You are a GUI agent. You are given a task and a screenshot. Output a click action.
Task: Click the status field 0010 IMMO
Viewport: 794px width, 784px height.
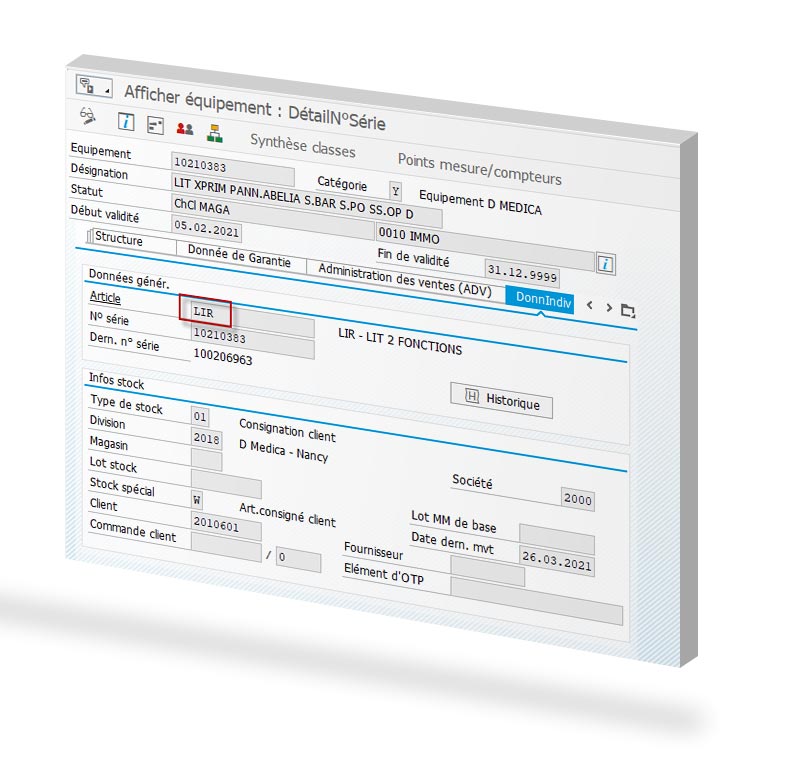[485, 247]
